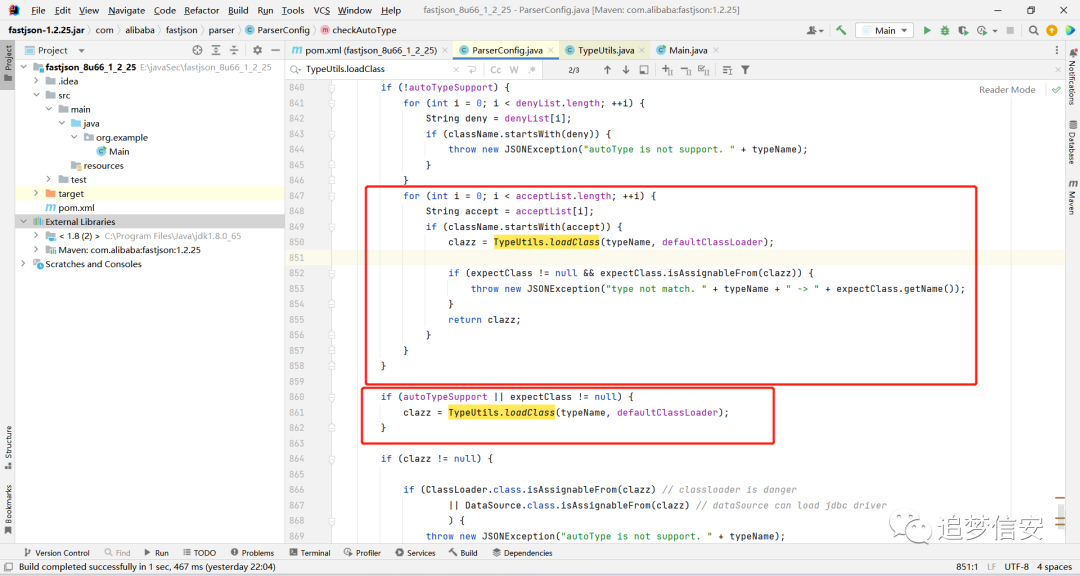Open Search Everywhere magnifier icon
The width and height of the screenshot is (1080, 576).
tap(1033, 30)
